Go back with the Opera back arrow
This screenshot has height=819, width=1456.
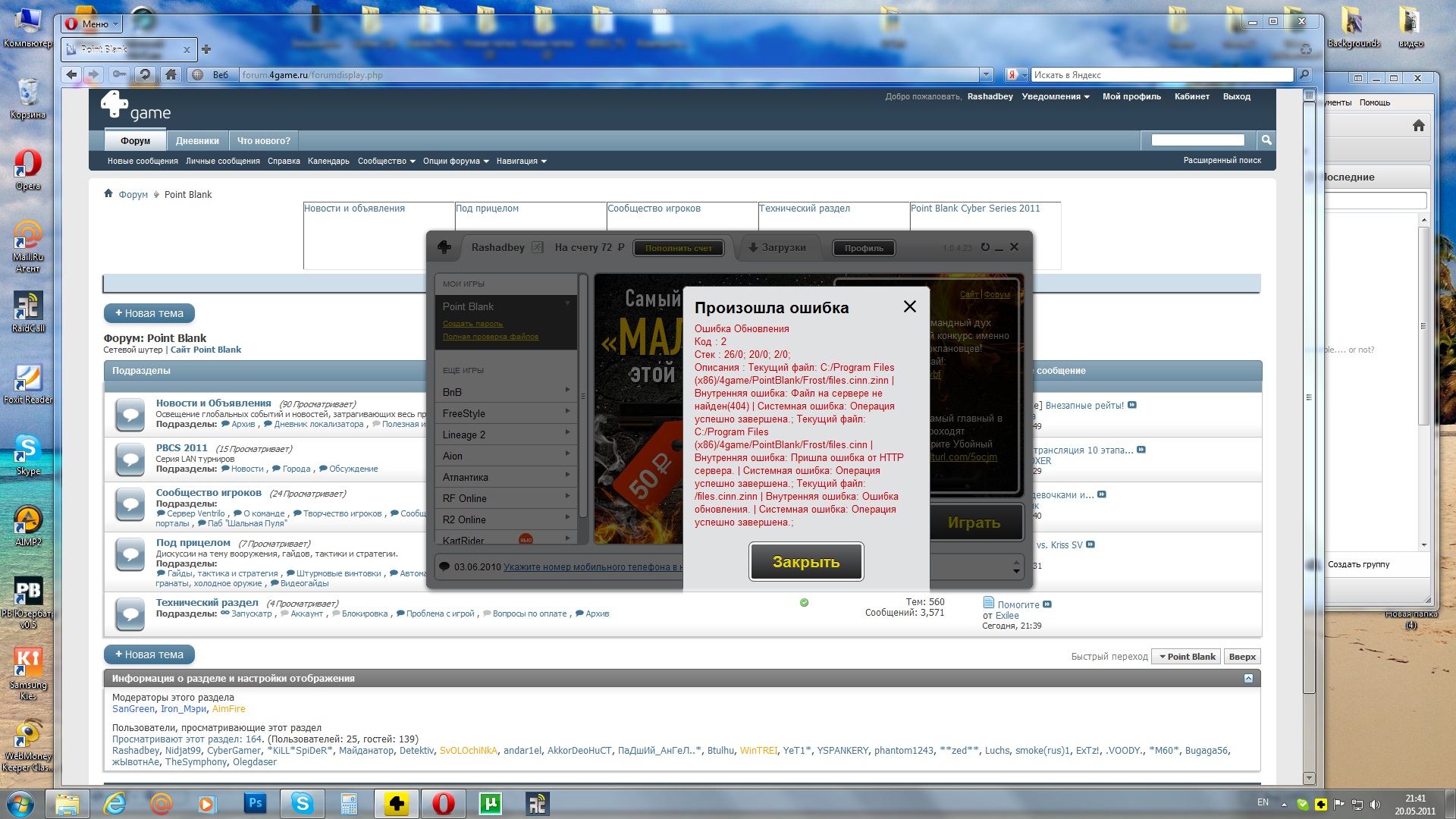71,74
